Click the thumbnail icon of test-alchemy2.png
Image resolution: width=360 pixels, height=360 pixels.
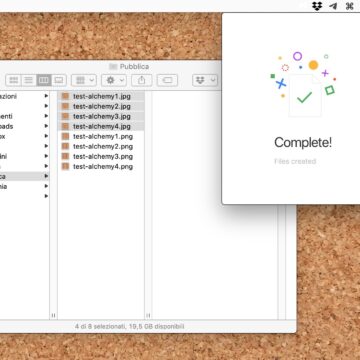66,146
